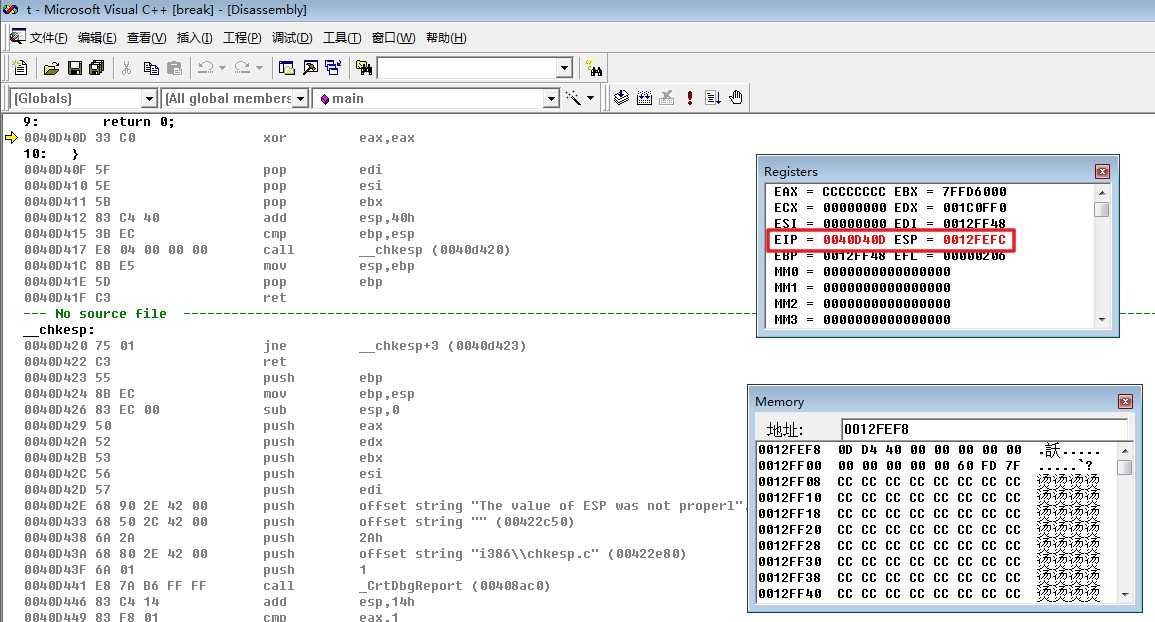The image size is (1155, 622).
Task: Open the 工程(P) menu
Action: (x=242, y=38)
